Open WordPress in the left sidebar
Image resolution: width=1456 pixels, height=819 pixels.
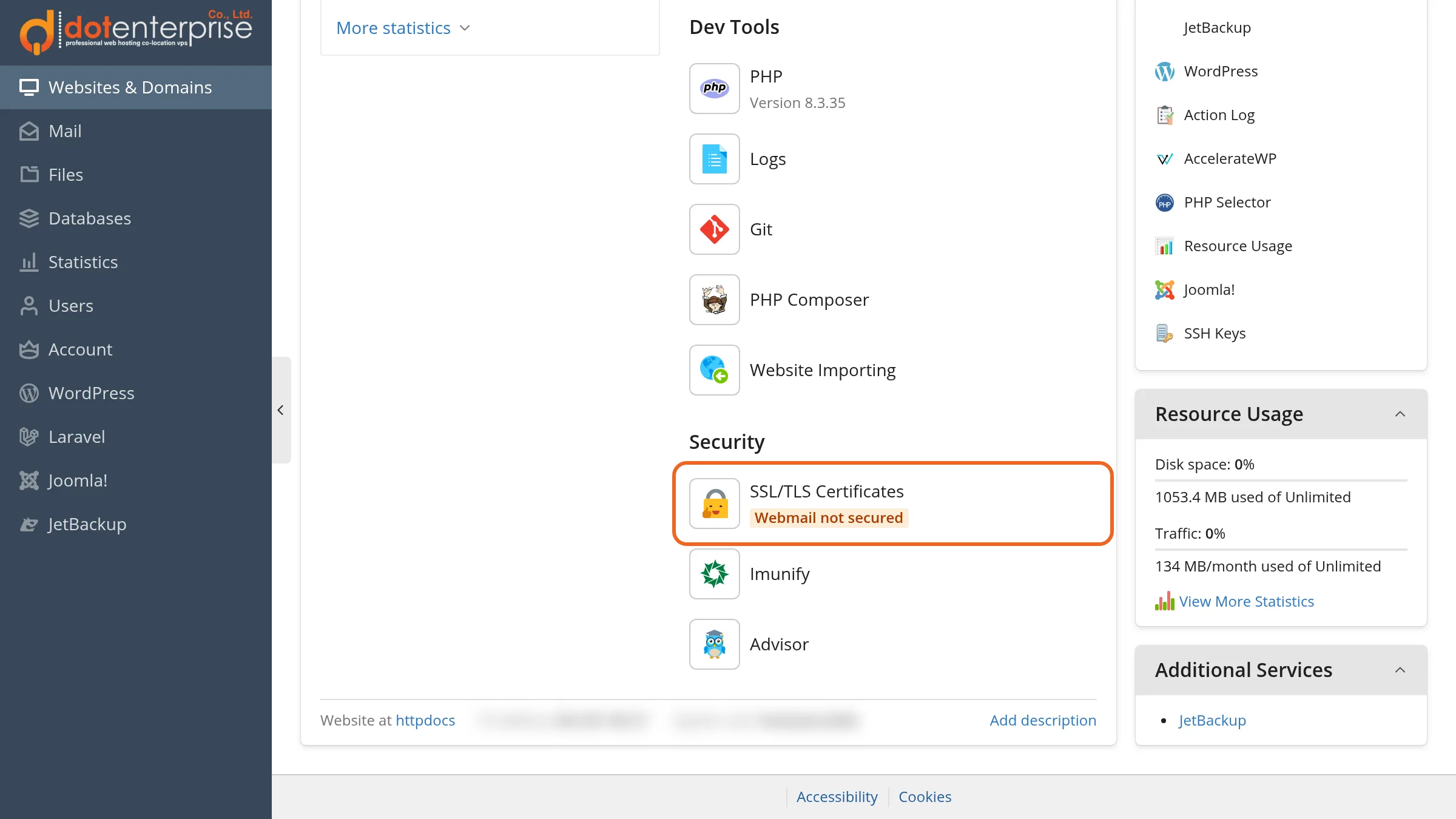coord(136,393)
